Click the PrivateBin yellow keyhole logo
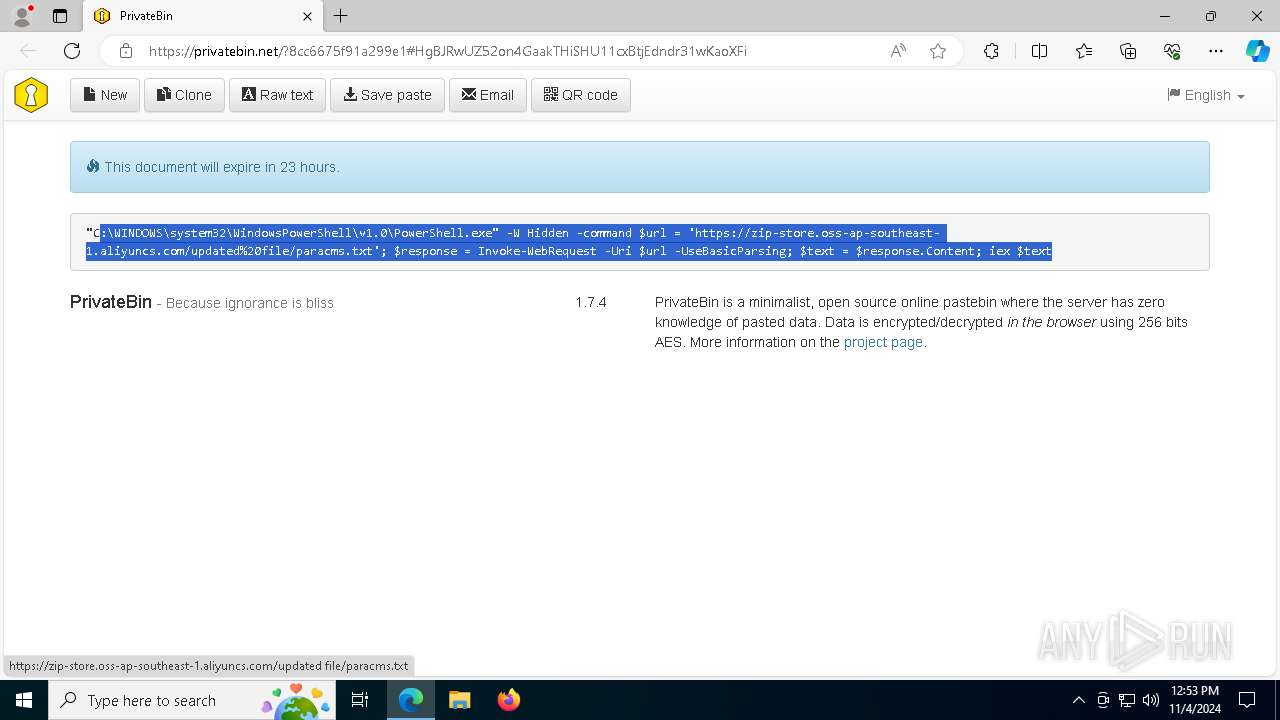This screenshot has height=720, width=1280. (31, 95)
